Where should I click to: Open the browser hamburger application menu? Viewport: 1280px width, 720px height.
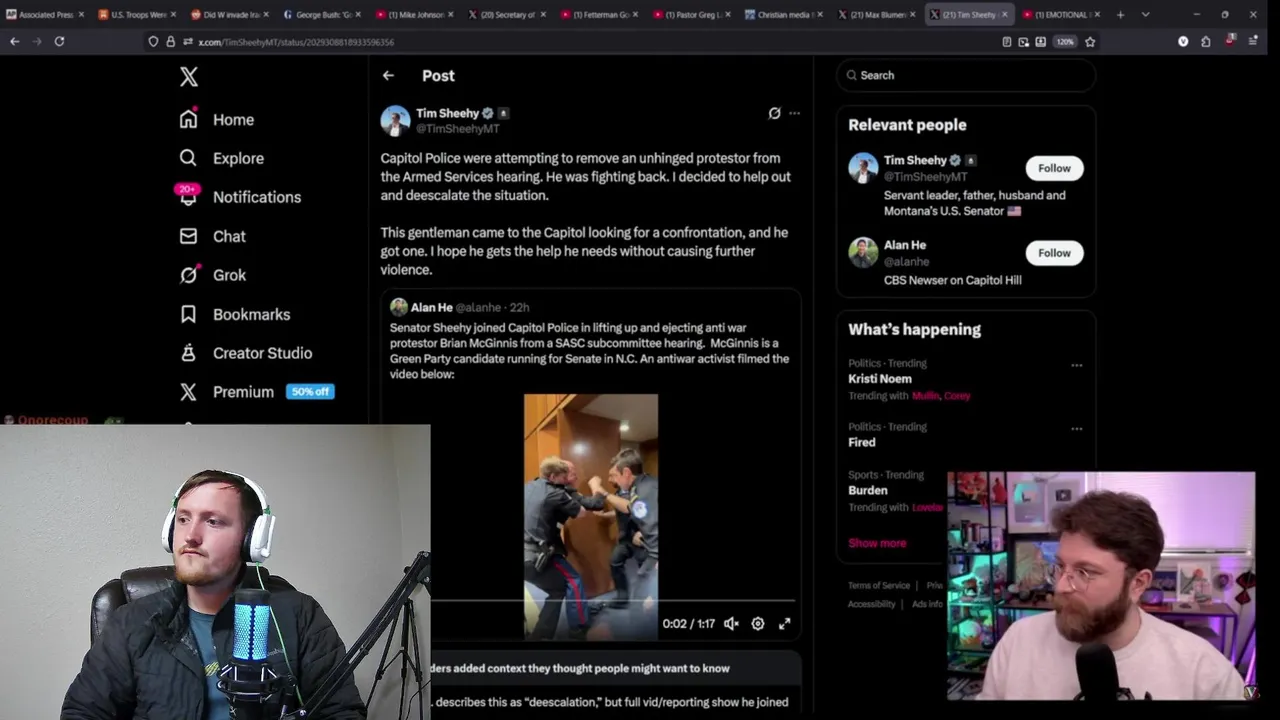pyautogui.click(x=1253, y=41)
